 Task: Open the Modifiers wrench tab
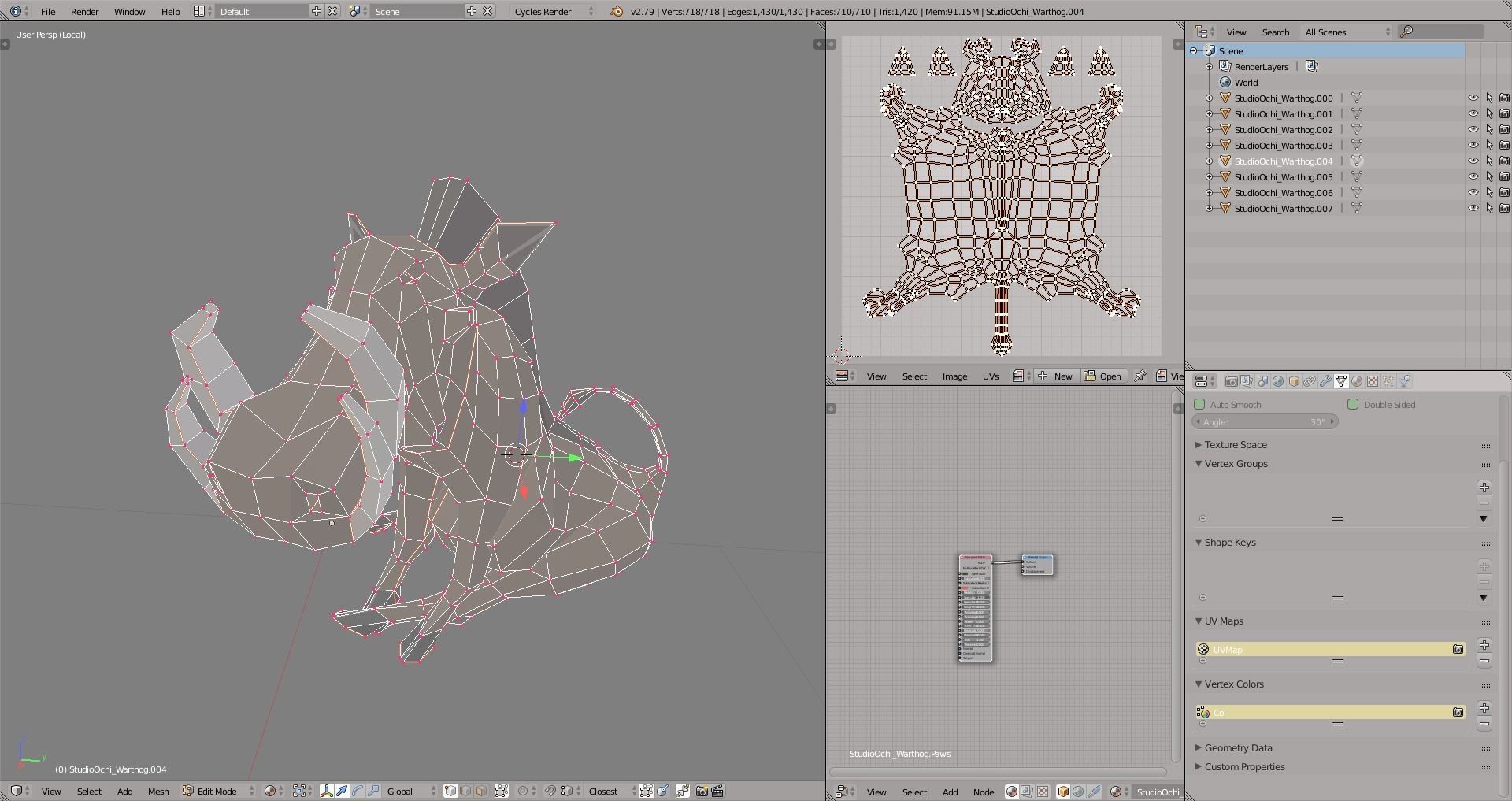pyautogui.click(x=1325, y=381)
